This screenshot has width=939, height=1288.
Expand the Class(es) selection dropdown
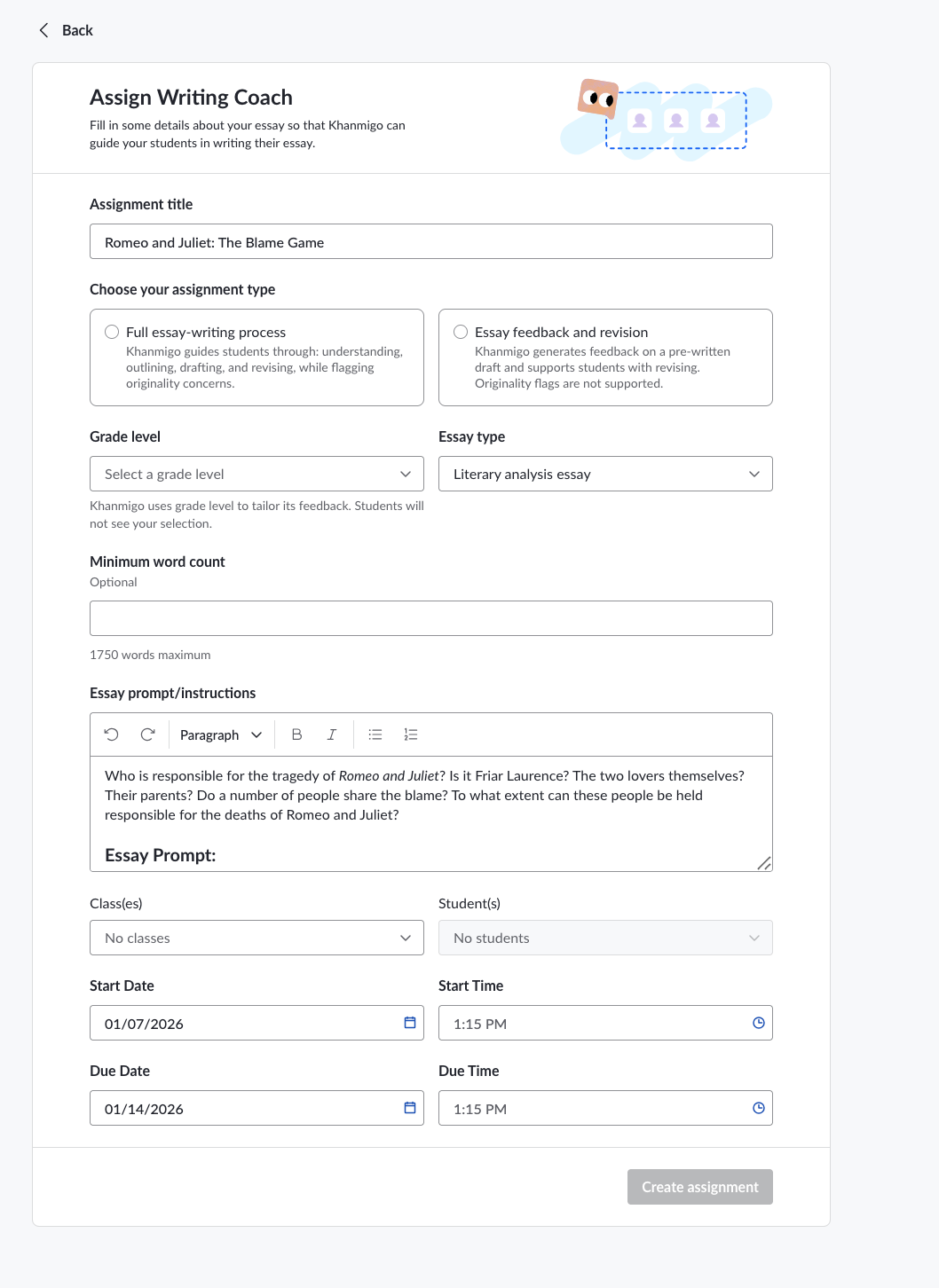(256, 938)
